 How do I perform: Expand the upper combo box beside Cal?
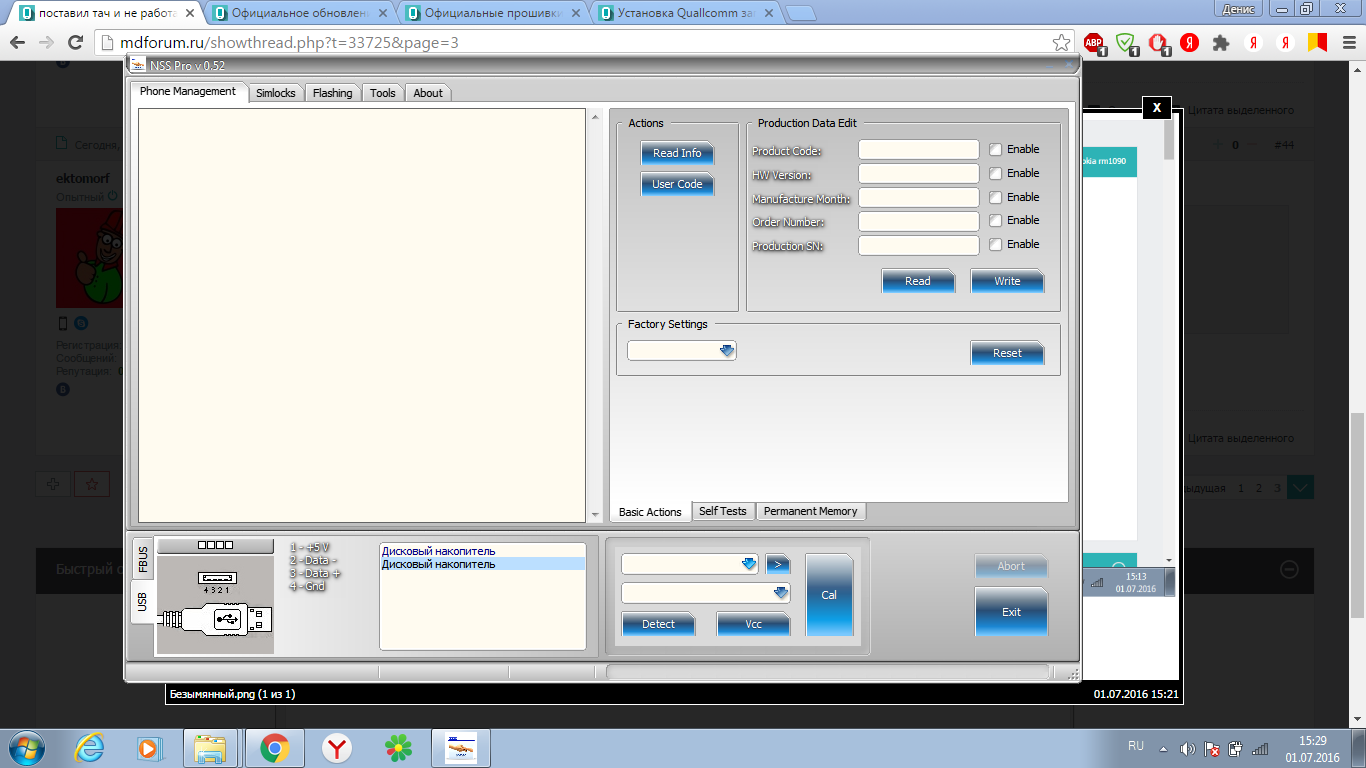click(749, 564)
